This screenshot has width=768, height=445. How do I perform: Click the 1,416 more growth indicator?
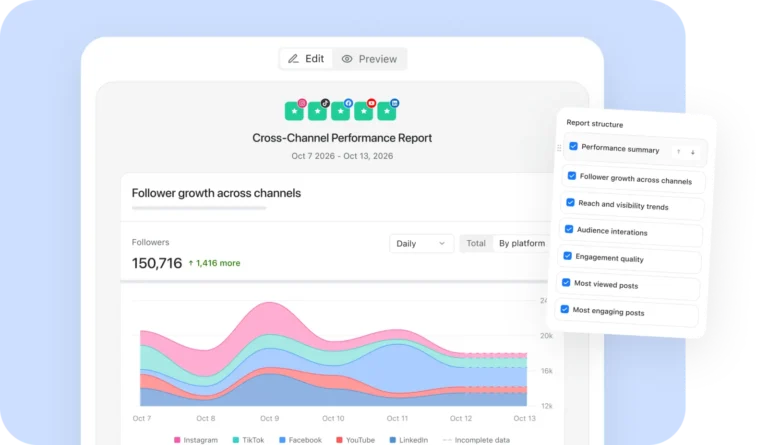215,263
